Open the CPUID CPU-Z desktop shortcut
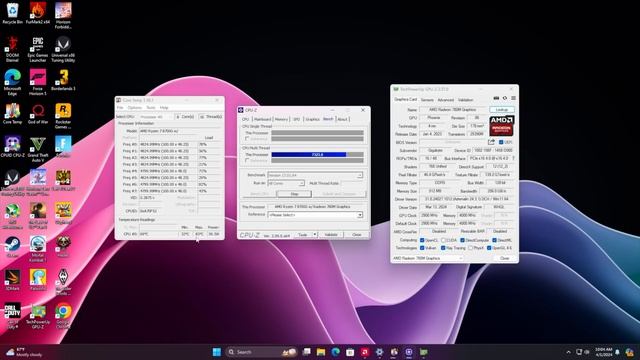 coord(12,147)
